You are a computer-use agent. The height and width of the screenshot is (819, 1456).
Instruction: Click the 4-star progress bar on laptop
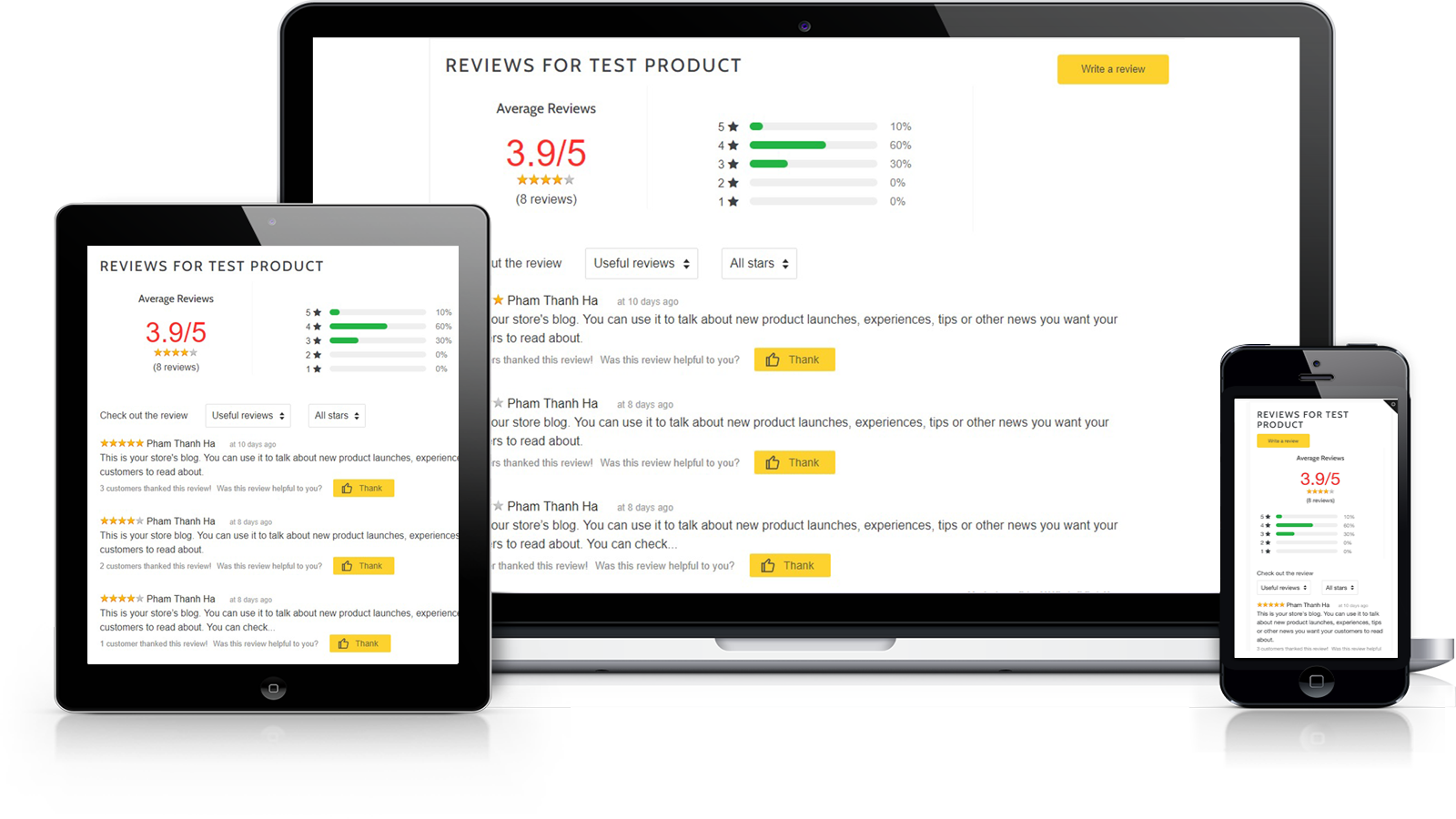[812, 146]
